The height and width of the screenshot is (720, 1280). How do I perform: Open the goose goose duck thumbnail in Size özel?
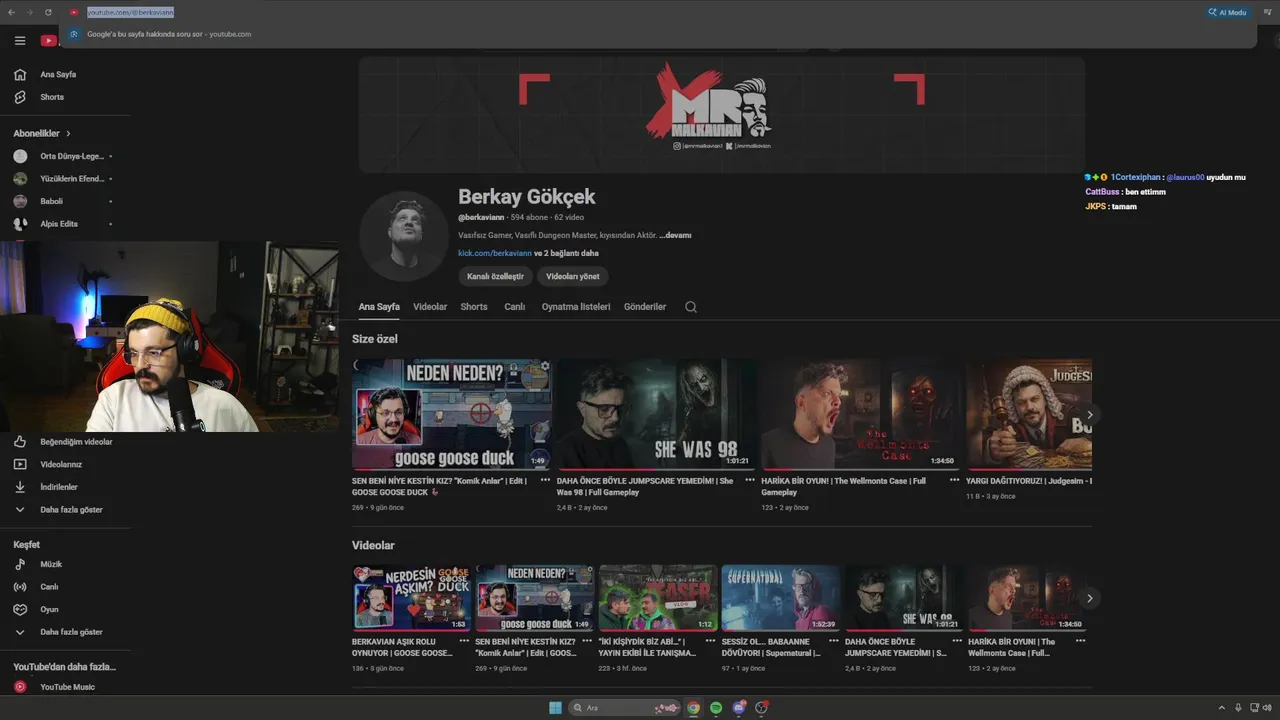pyautogui.click(x=452, y=414)
